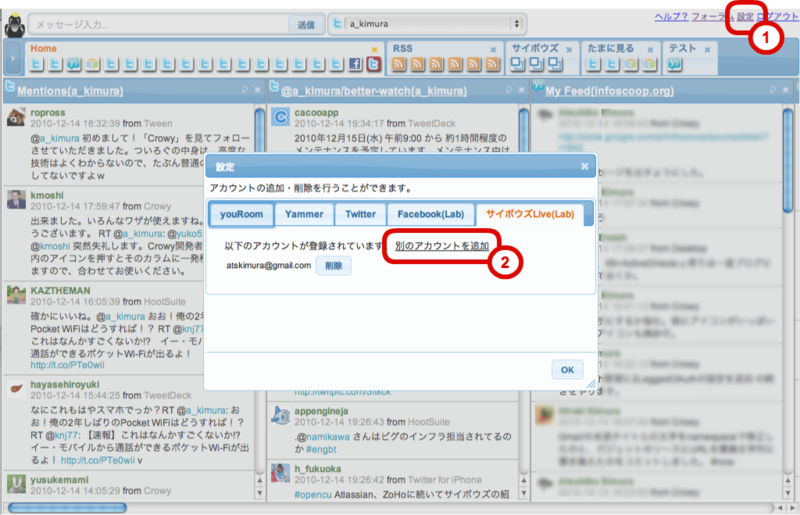Screen dimensions: 800x515
Task: Click ropross avatar thumbnail
Action: pos(16,117)
